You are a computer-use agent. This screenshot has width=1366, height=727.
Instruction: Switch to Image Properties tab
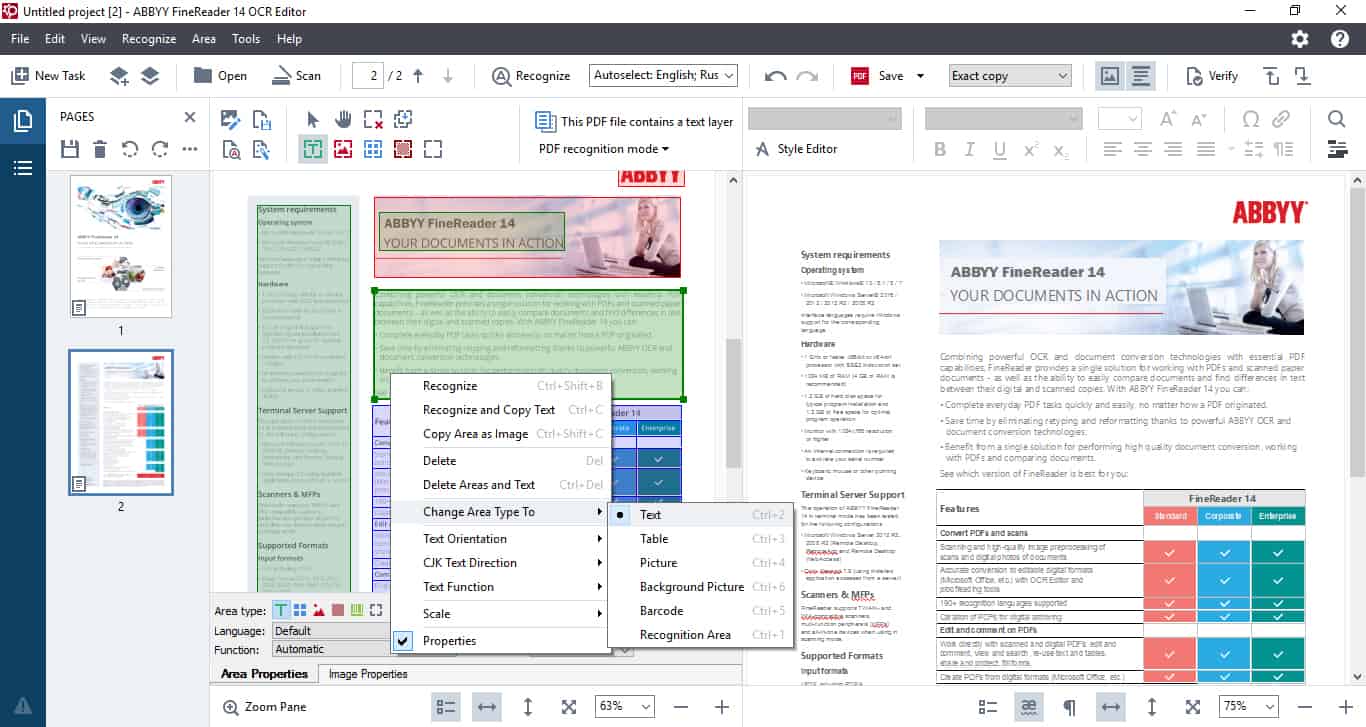[x=368, y=674]
